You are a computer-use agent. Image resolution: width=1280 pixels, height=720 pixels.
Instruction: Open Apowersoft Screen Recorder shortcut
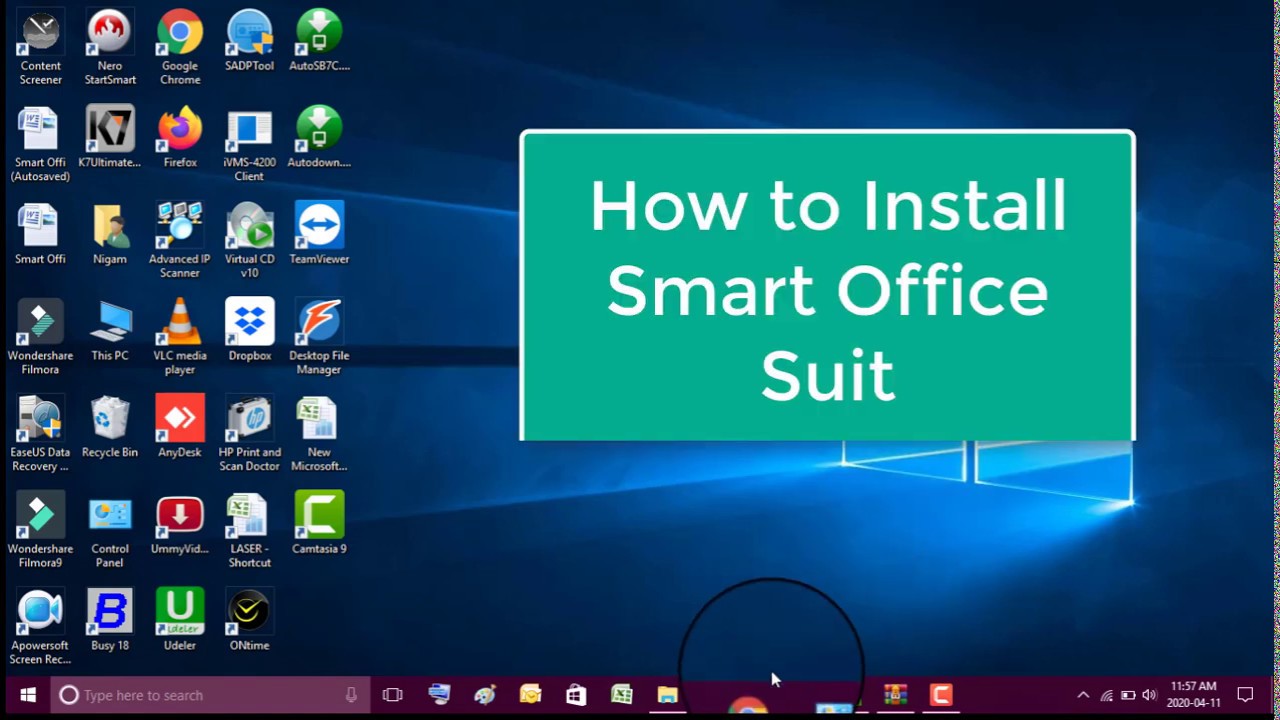coord(41,628)
